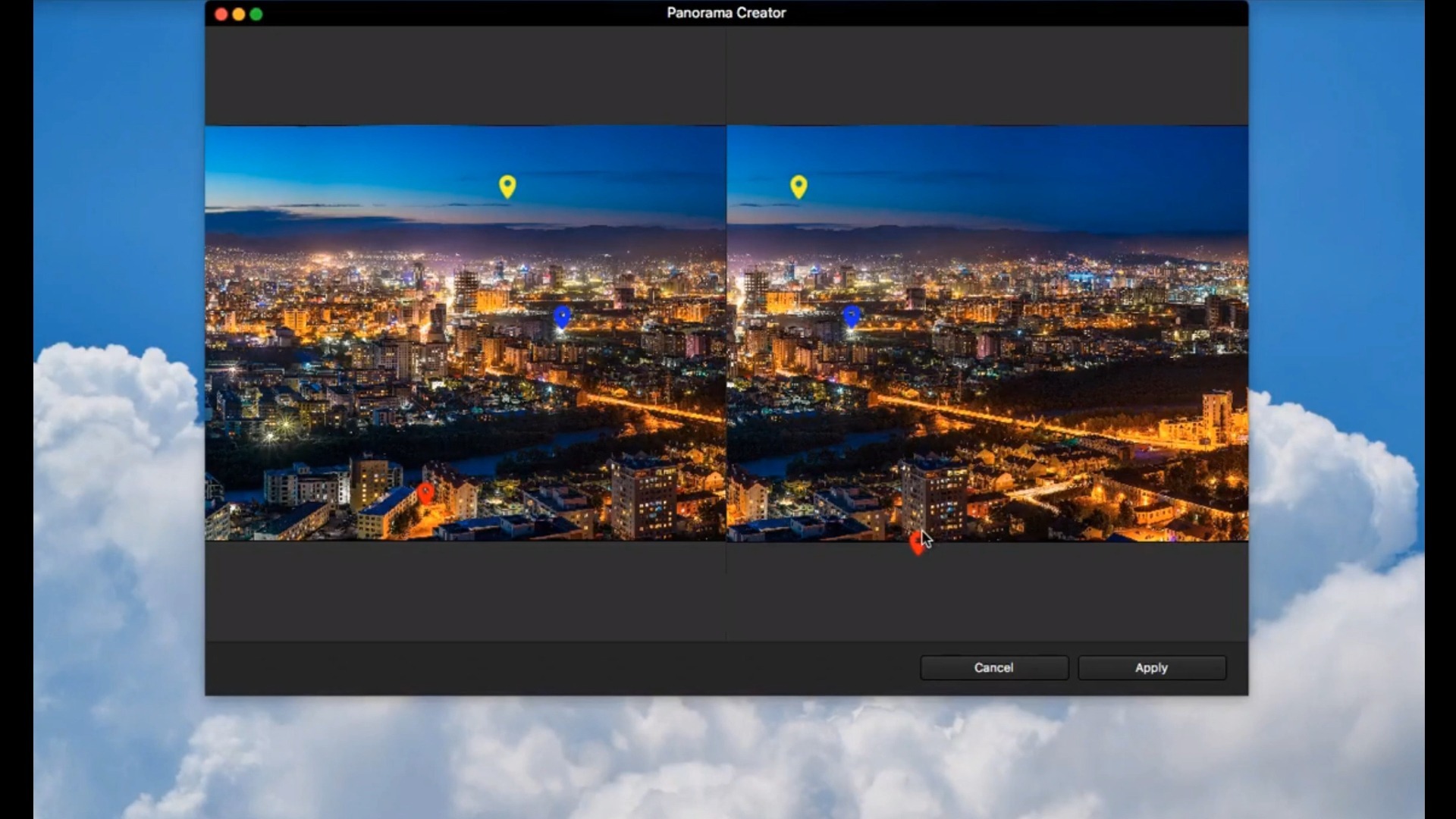This screenshot has width=1456, height=819.
Task: Close the Panorama Creator window
Action: [221, 14]
